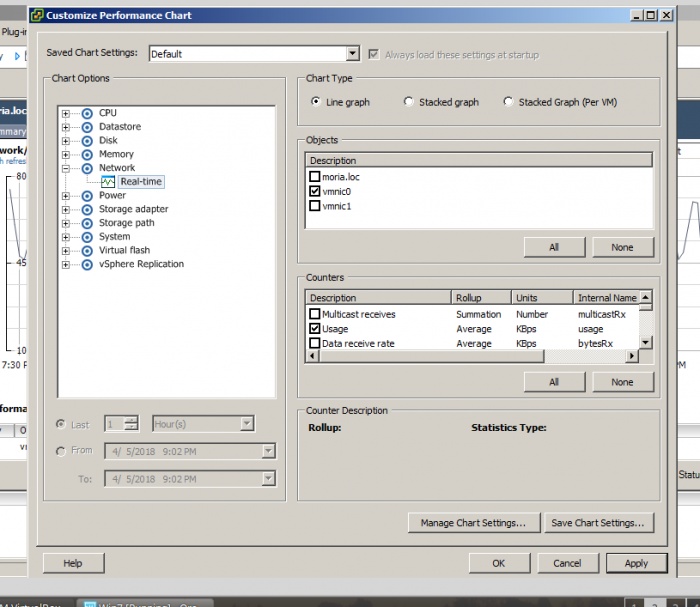Click the Power category icon
Viewport: 700px width, 607px height.
click(88, 196)
